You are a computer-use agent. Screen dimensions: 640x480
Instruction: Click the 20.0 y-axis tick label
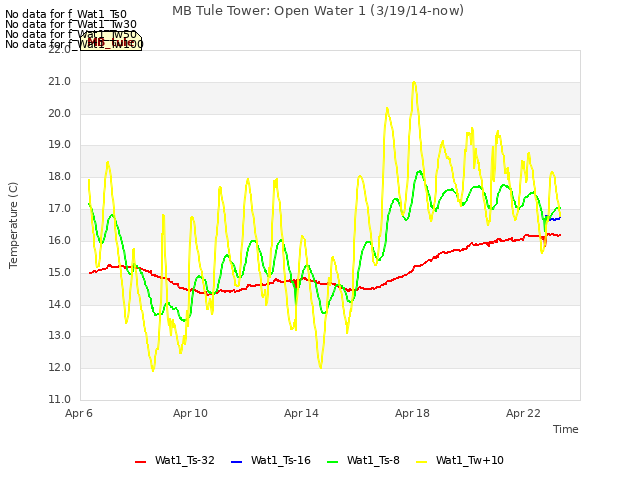[60, 113]
